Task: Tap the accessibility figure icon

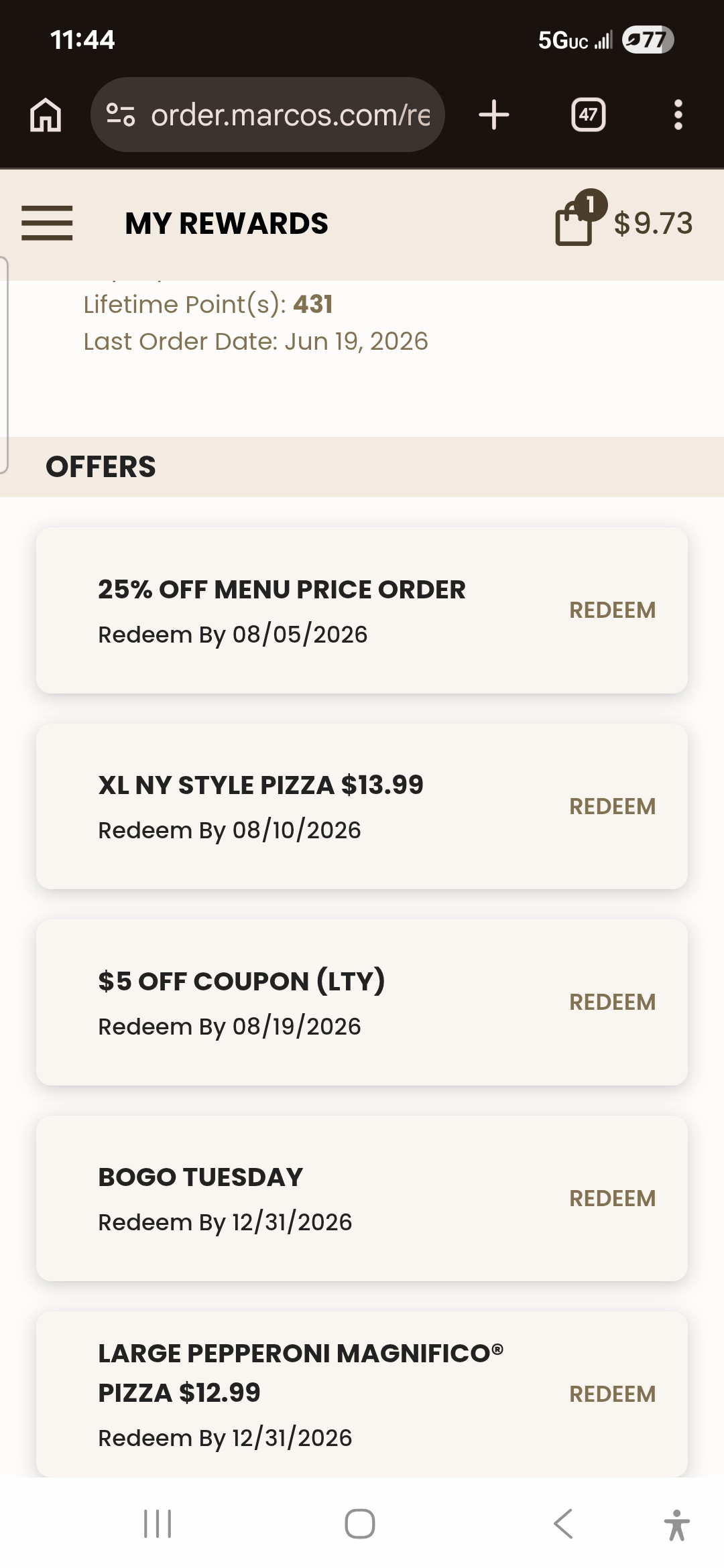Action: tap(677, 1524)
